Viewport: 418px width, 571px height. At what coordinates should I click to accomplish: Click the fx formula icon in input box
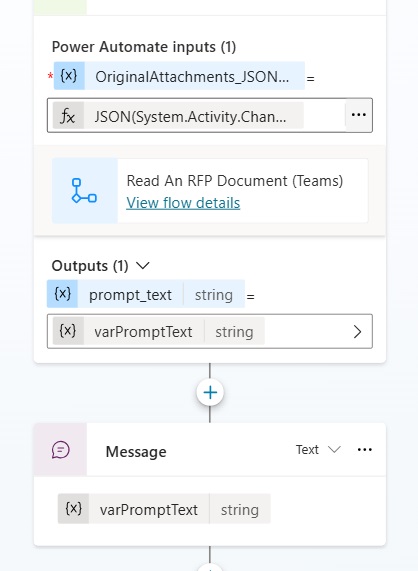[68, 115]
